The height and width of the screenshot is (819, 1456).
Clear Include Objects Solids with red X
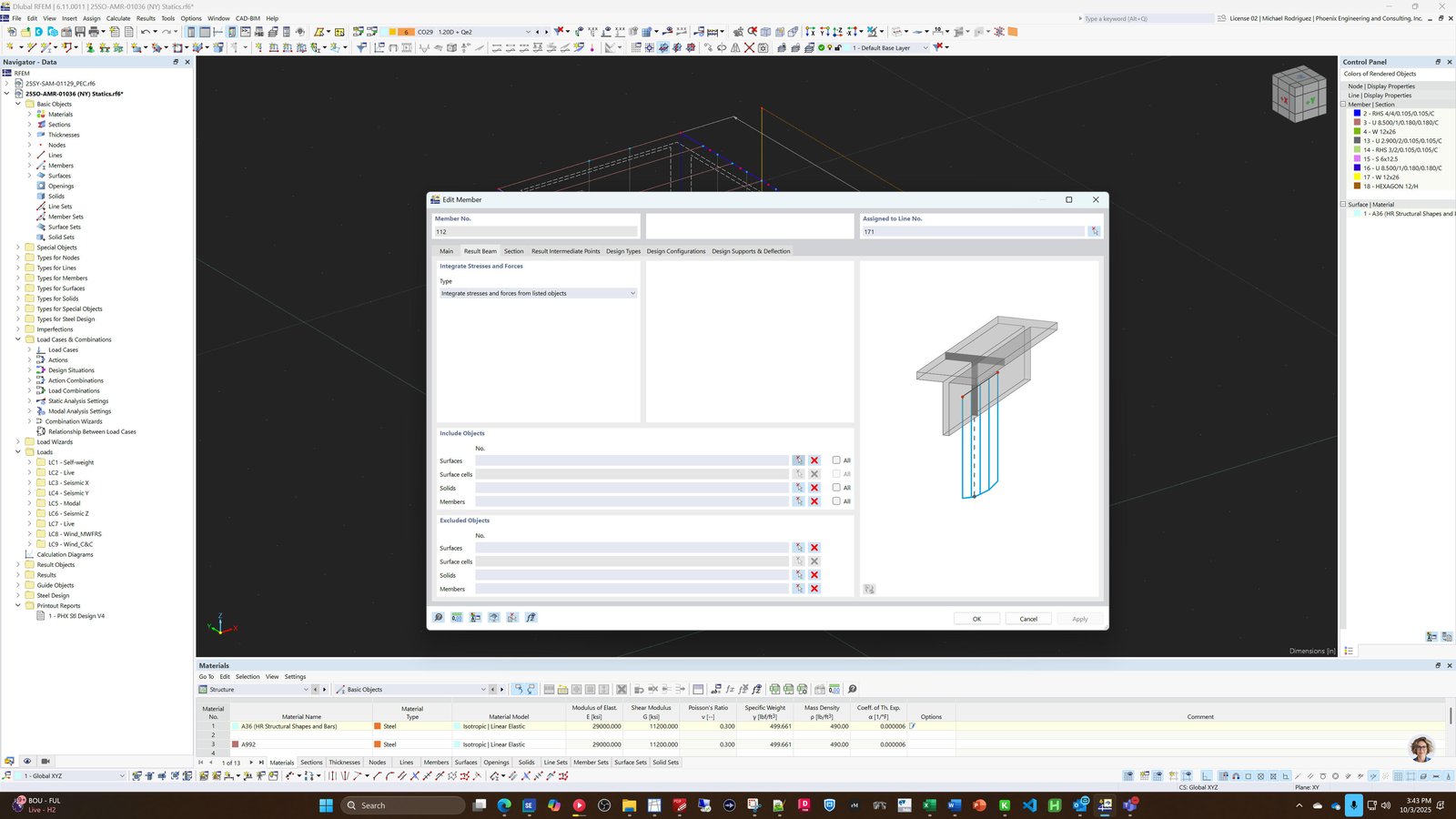814,488
